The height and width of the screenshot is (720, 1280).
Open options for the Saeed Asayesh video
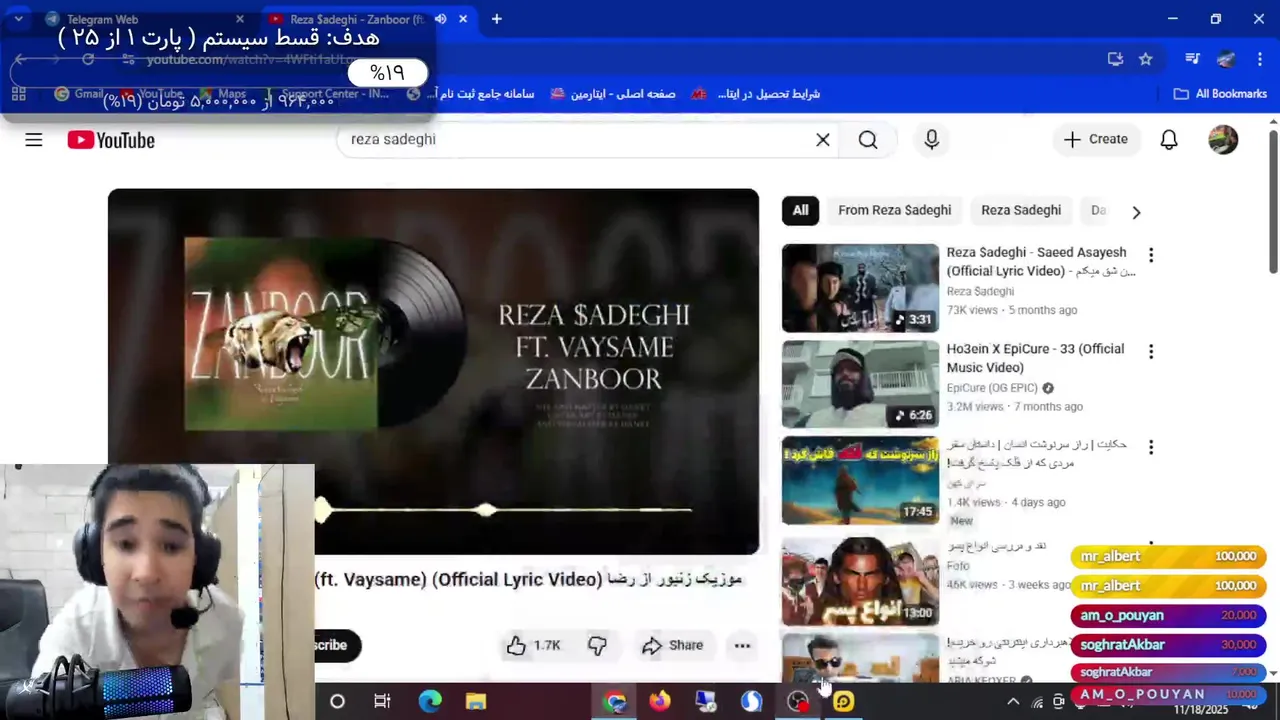tap(1151, 255)
